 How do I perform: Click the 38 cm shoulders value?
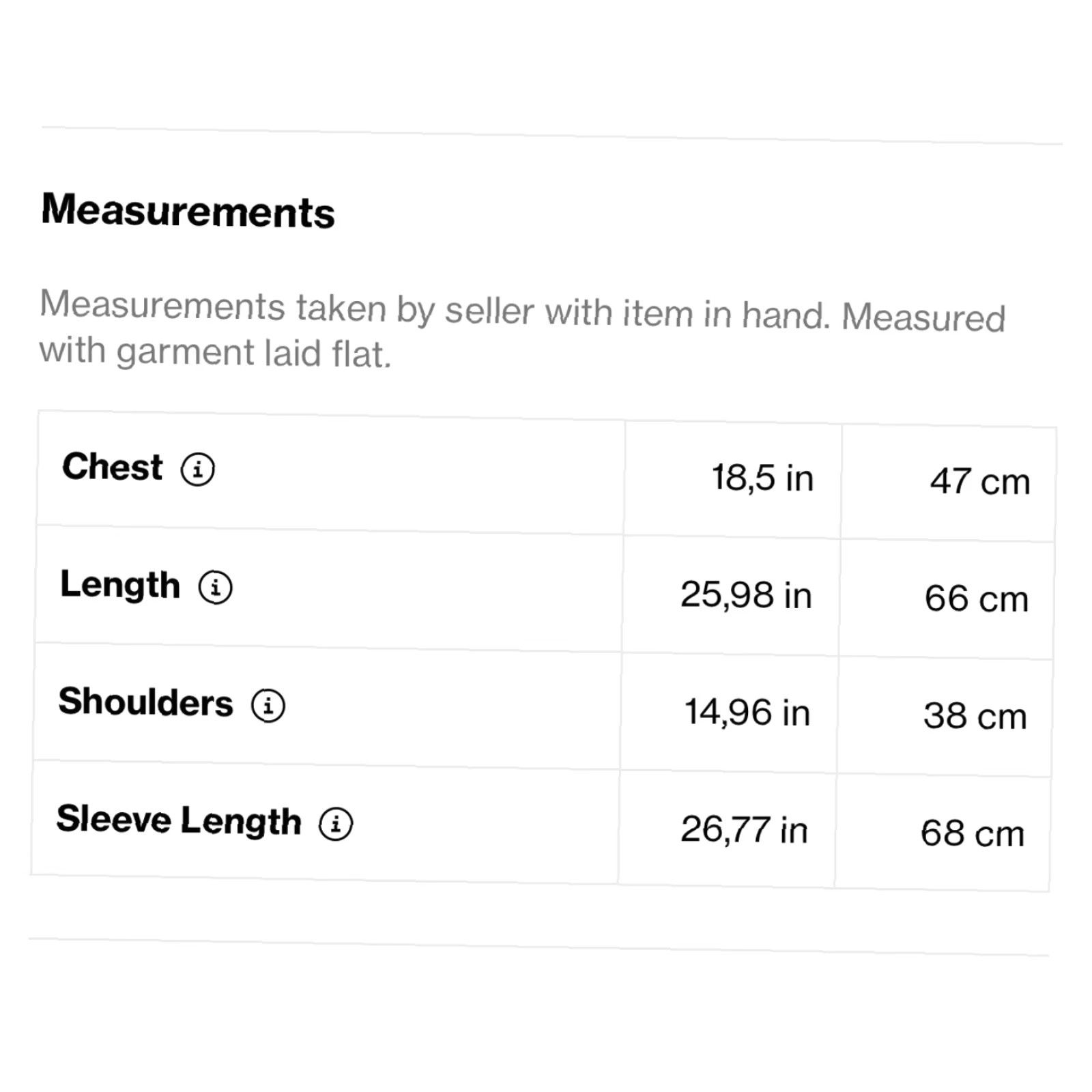975,716
